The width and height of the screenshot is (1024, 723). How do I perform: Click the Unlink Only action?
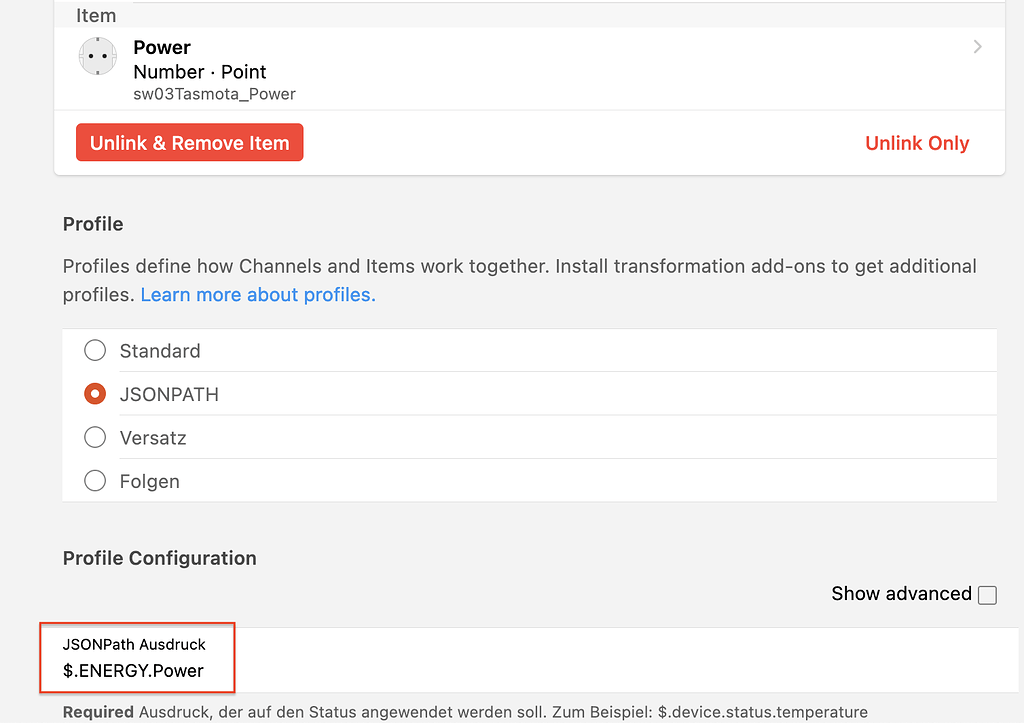pos(917,142)
